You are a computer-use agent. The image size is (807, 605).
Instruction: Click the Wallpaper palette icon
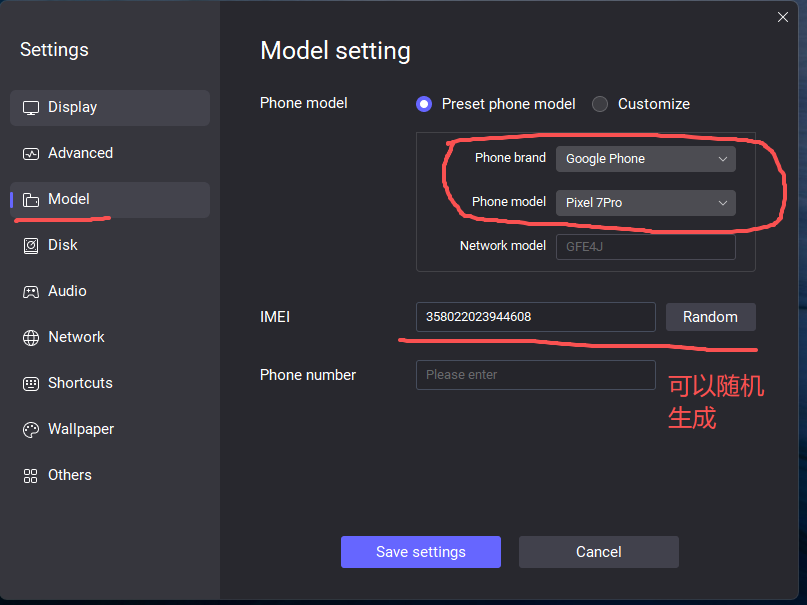pyautogui.click(x=31, y=430)
